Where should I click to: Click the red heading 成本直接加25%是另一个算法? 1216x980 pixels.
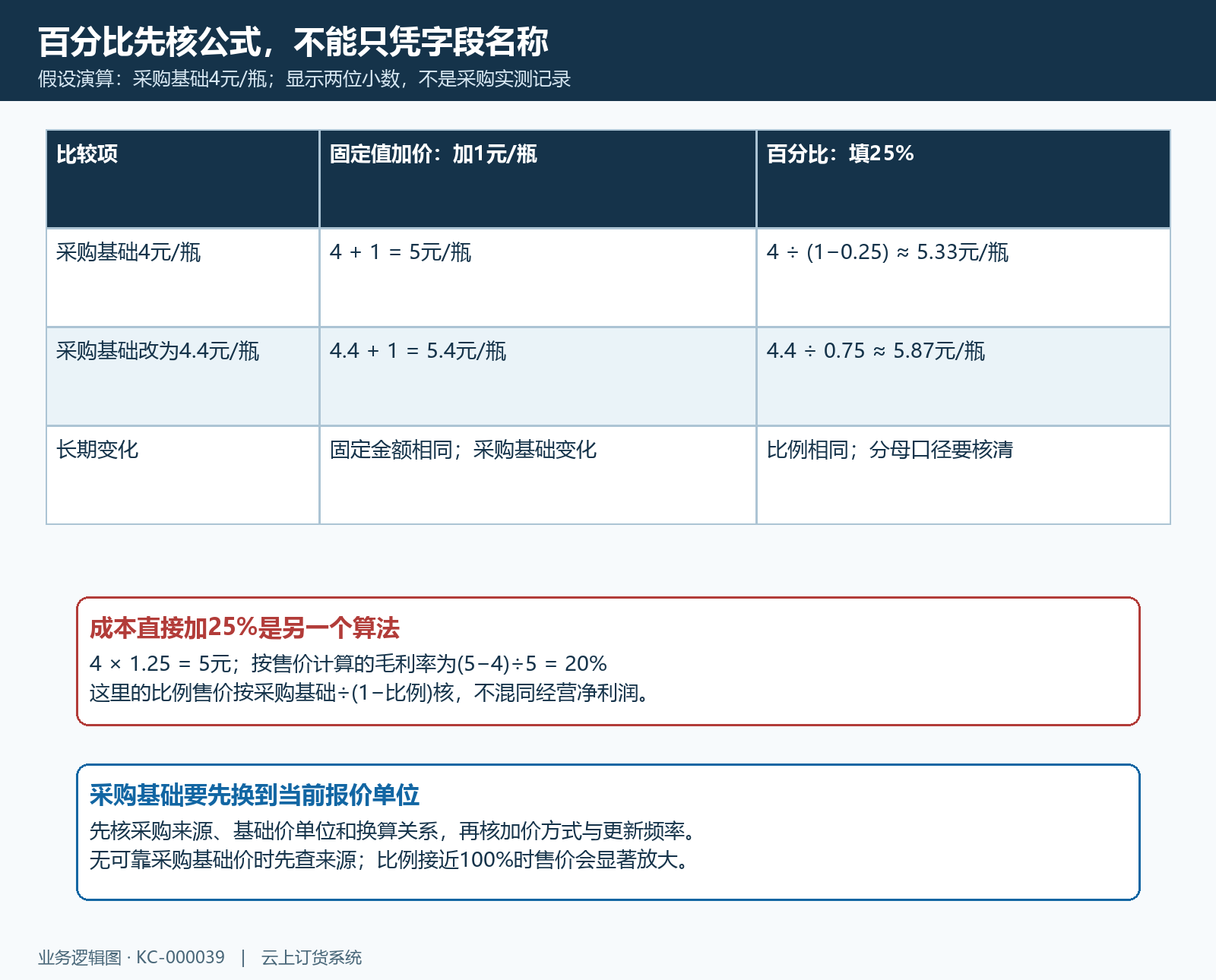(x=245, y=628)
